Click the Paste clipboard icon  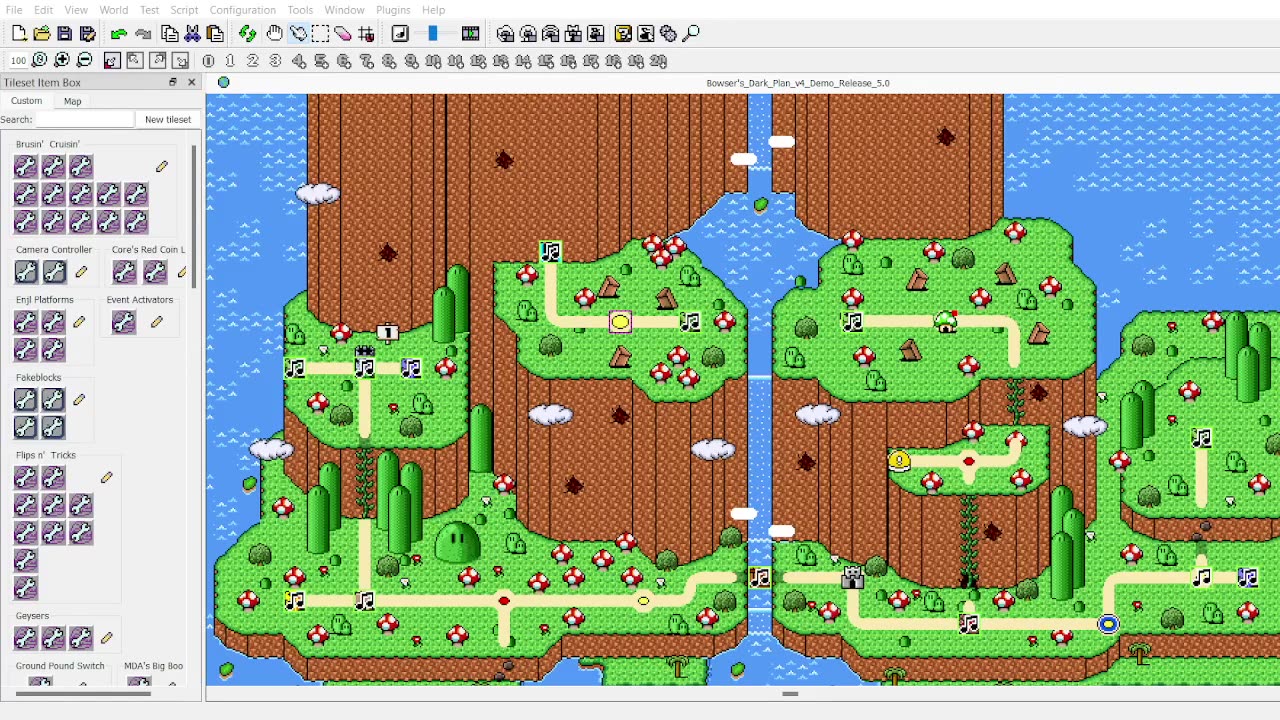[x=215, y=34]
